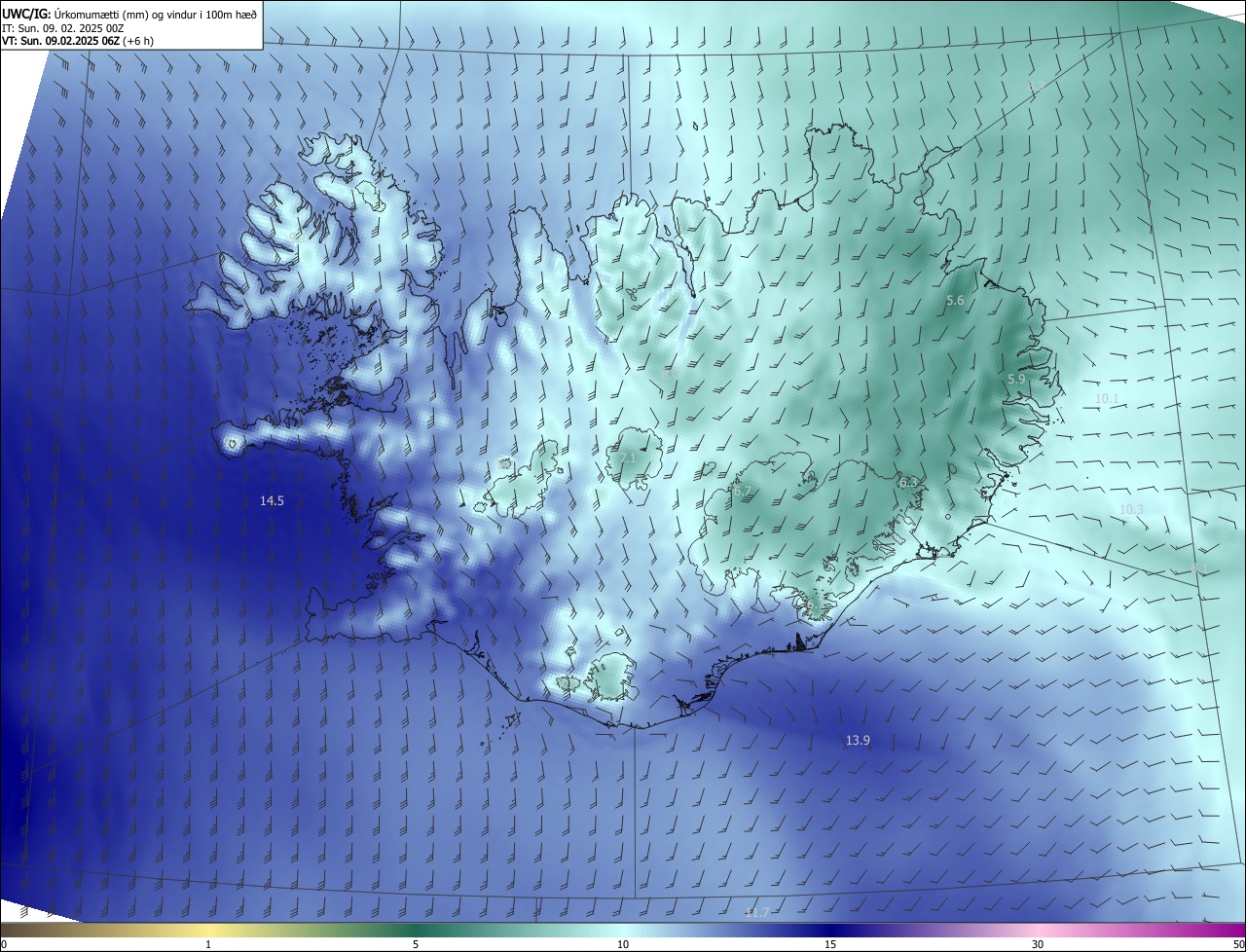
Task: Click the 13.9 value off the south coast
Action: [x=858, y=741]
